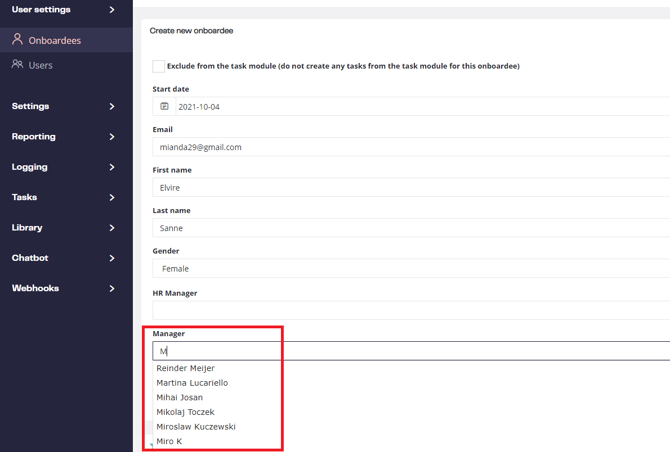Expand the Settings menu arrow
The width and height of the screenshot is (670, 452).
(112, 106)
